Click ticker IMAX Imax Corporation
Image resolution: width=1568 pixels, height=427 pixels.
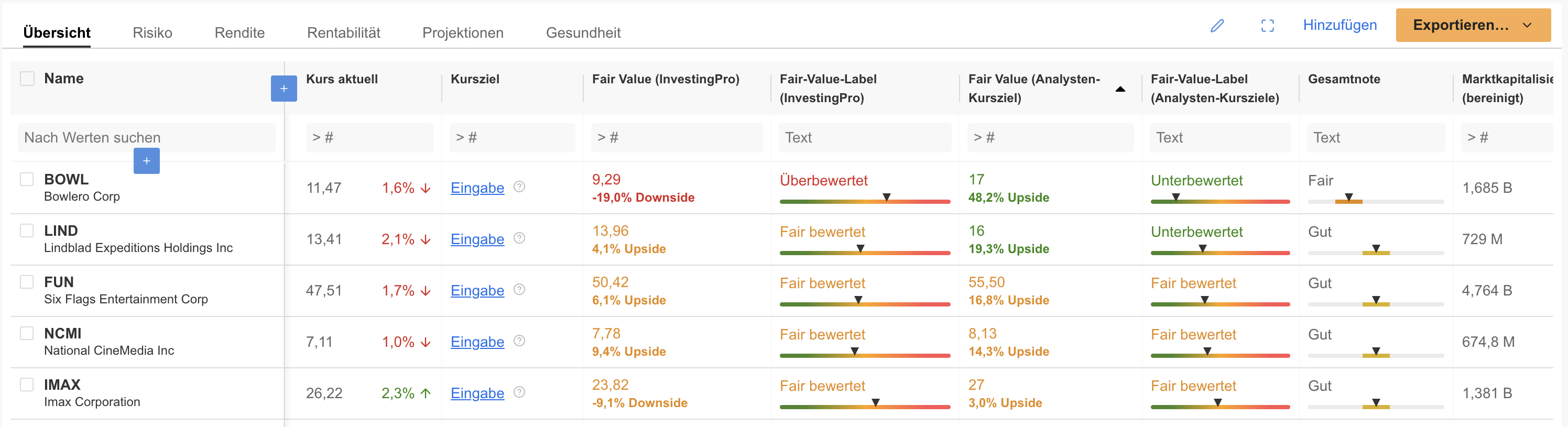tap(92, 392)
